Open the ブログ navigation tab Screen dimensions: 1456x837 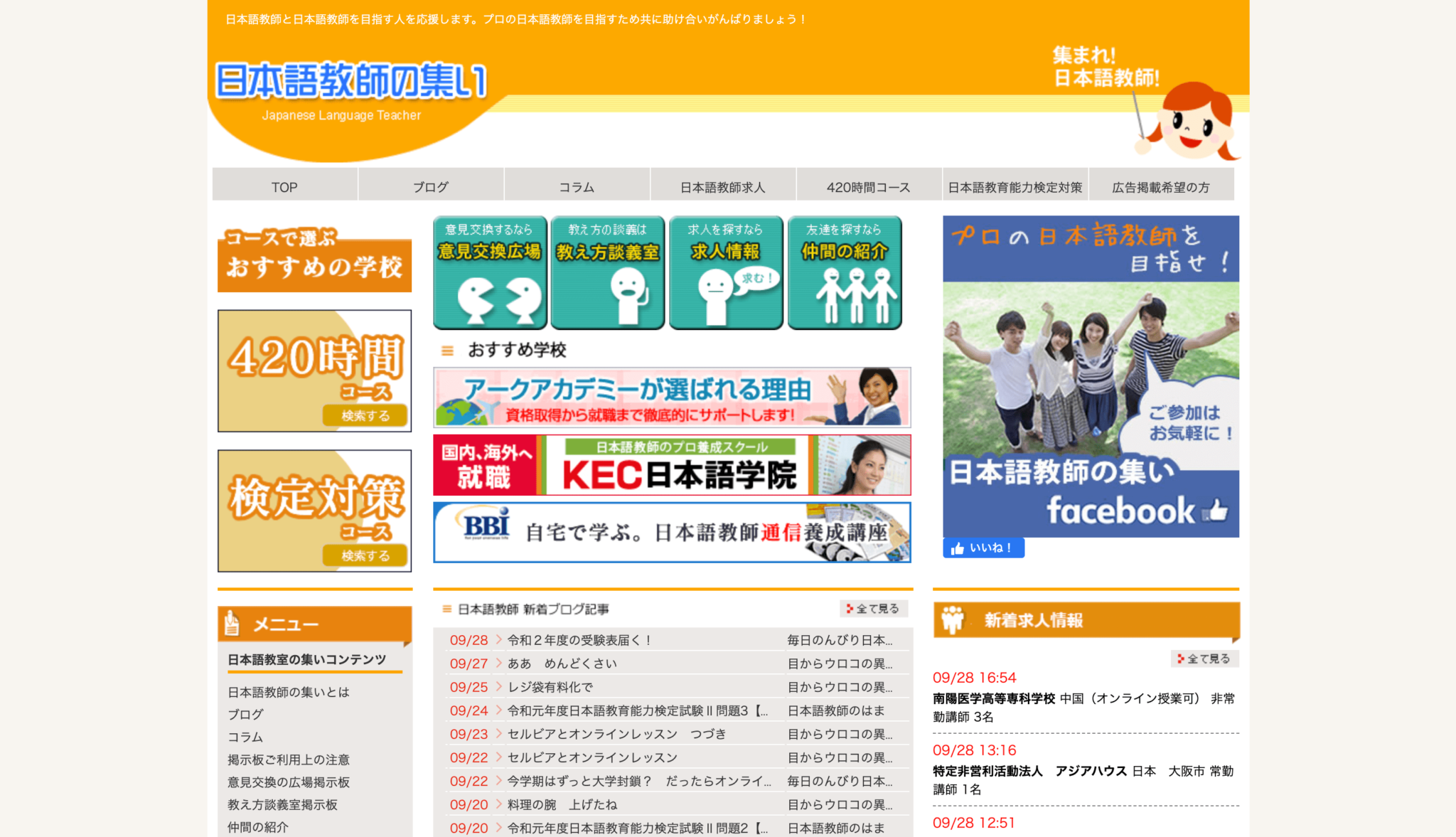(x=431, y=187)
